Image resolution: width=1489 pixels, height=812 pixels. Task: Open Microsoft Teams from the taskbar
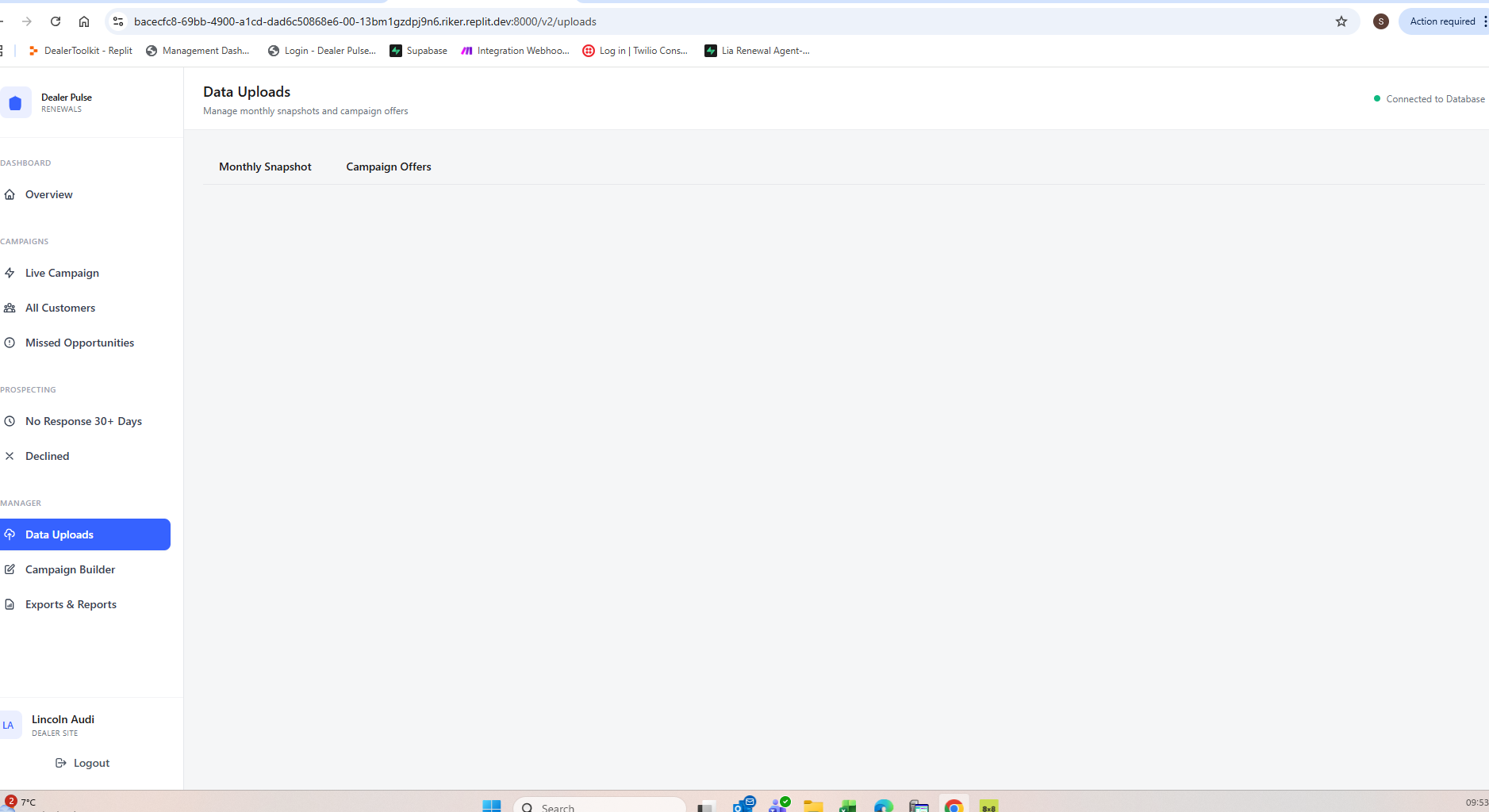pos(779,805)
